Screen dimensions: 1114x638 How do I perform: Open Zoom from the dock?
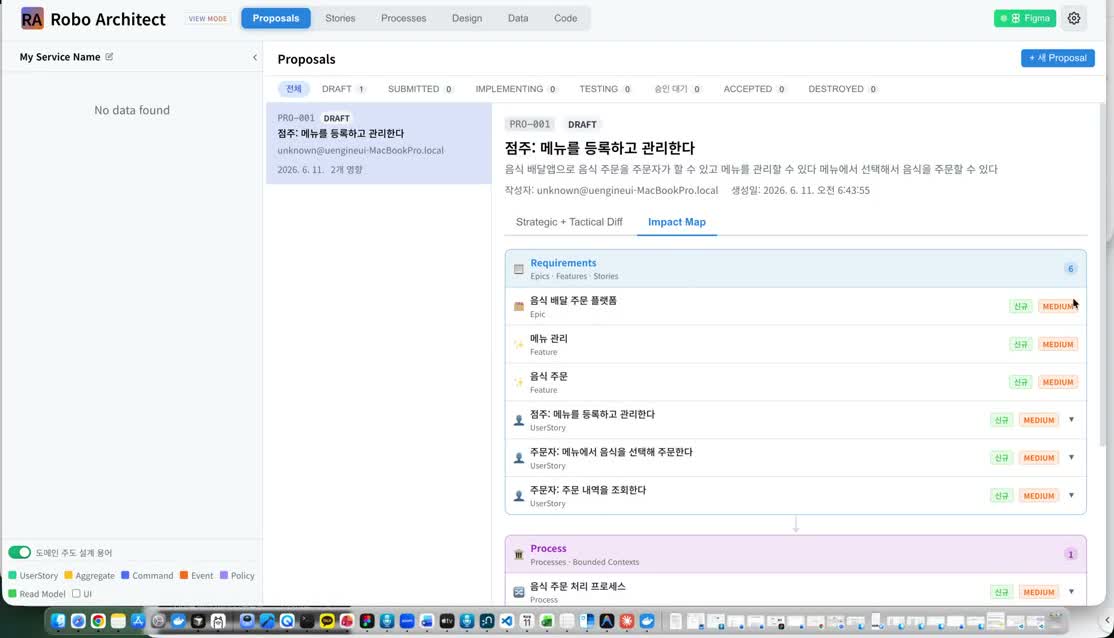pyautogui.click(x=406, y=621)
